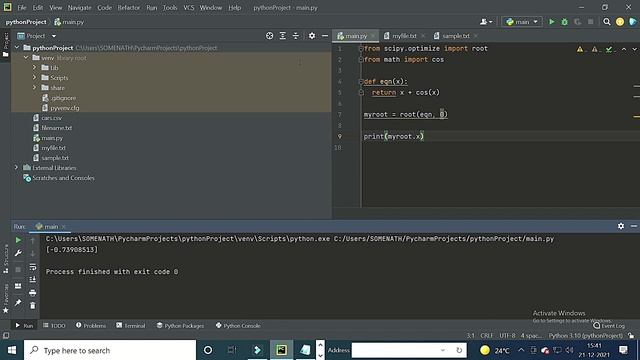Expand the Lib folder
The height and width of the screenshot is (360, 640).
(35, 67)
